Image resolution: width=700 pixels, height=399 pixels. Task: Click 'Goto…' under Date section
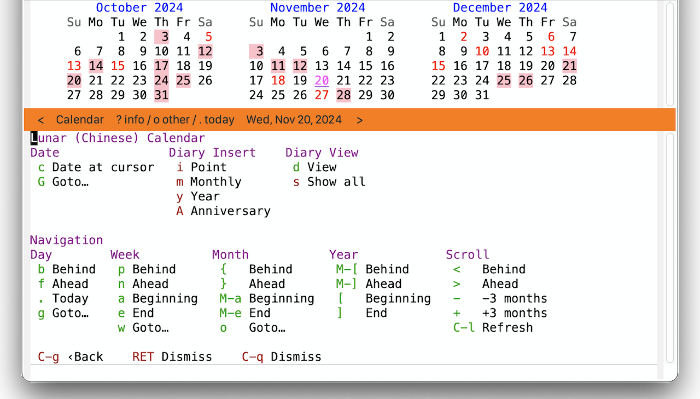tap(63, 182)
